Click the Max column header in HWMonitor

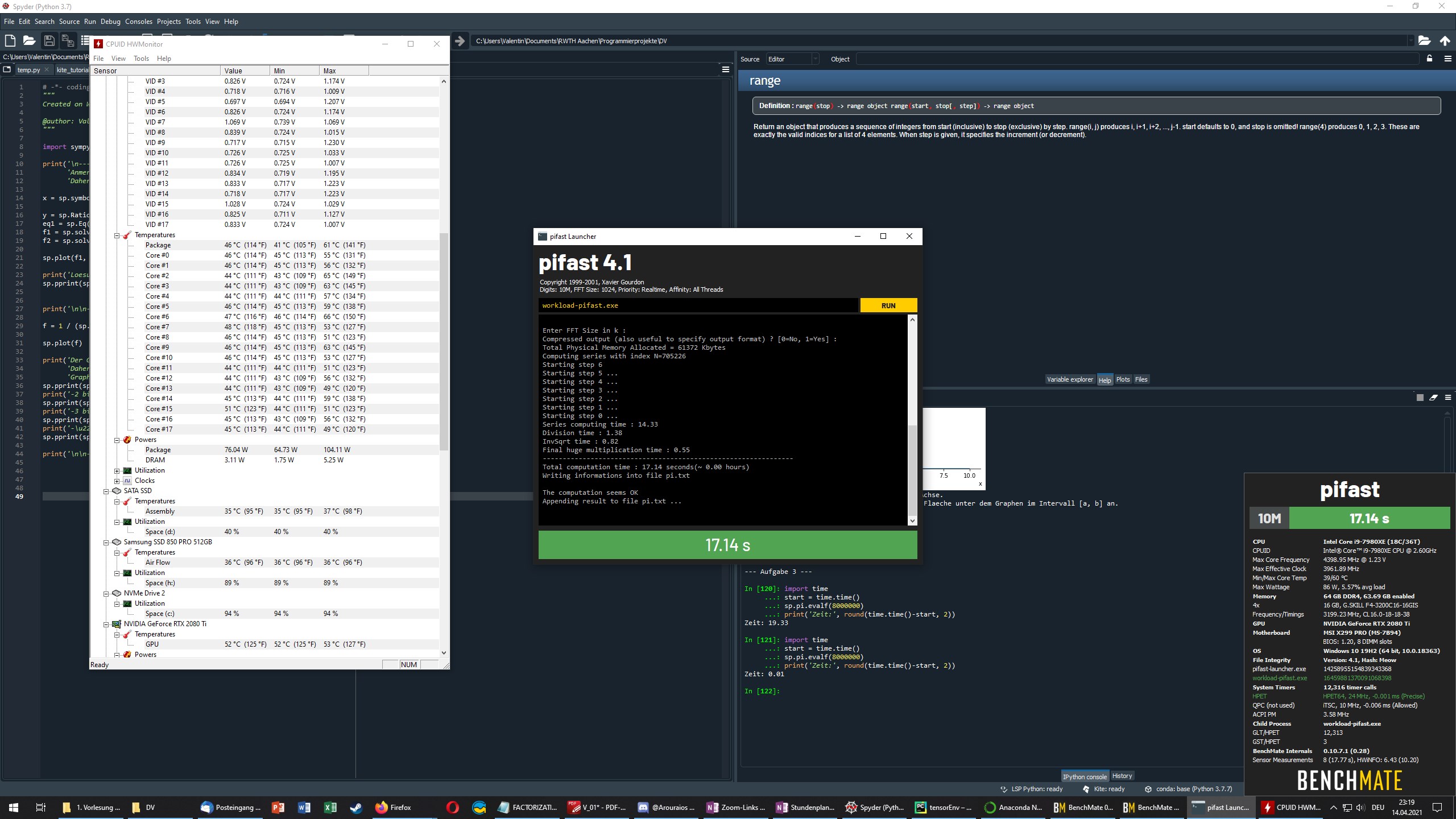pyautogui.click(x=344, y=71)
